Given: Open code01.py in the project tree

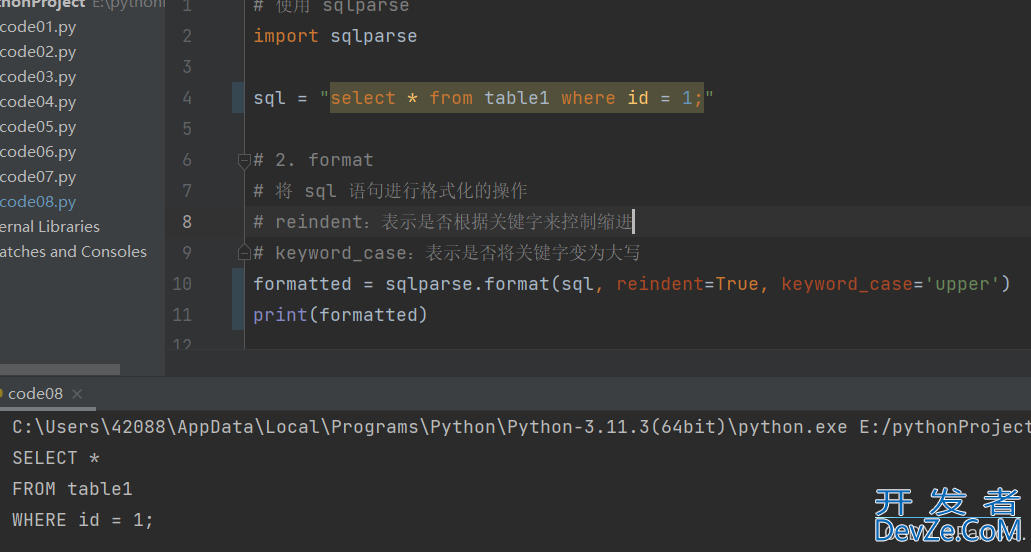Looking at the screenshot, I should [x=38, y=28].
